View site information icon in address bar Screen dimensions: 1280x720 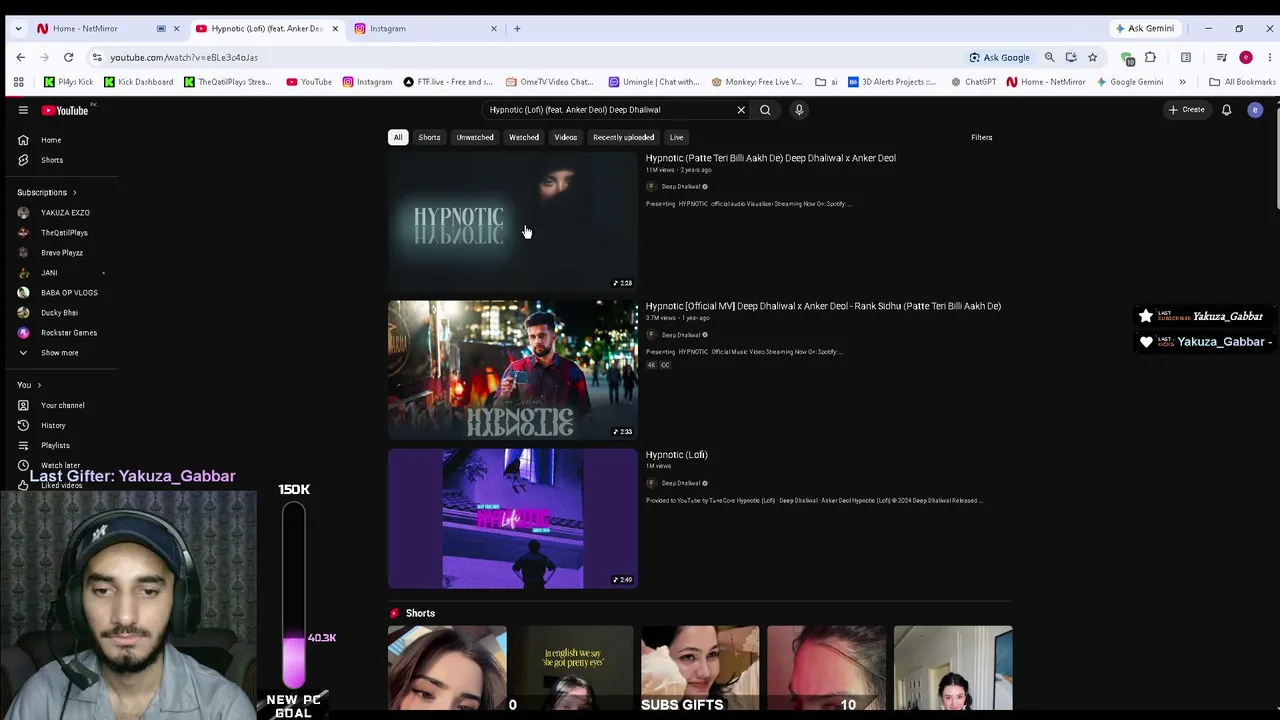tap(96, 57)
